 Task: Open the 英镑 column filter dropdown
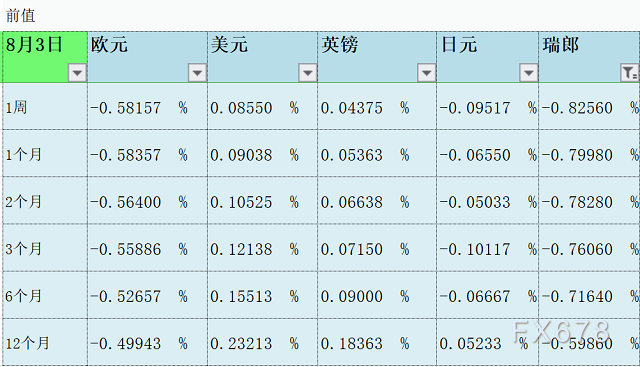point(426,73)
